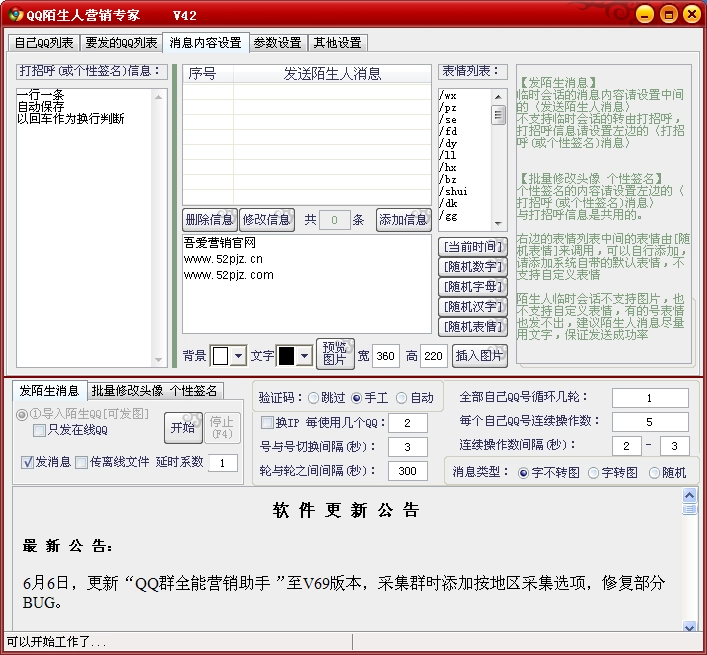The width and height of the screenshot is (707, 655).
Task: Select the 消息内容设置 tab
Action: coord(206,42)
